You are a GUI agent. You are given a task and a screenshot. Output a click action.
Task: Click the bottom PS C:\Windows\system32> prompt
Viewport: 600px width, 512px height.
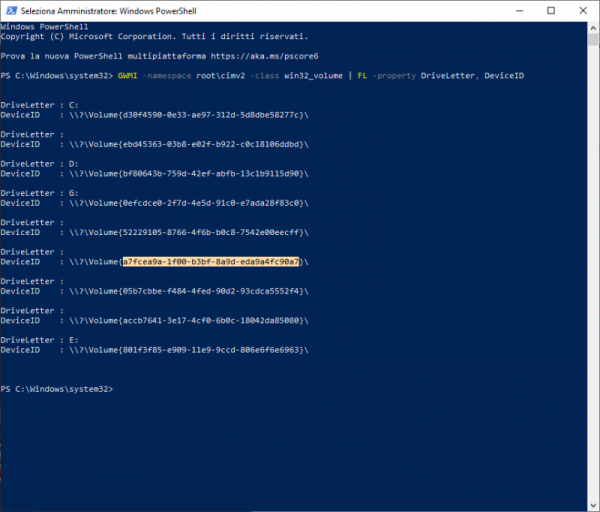(57, 389)
